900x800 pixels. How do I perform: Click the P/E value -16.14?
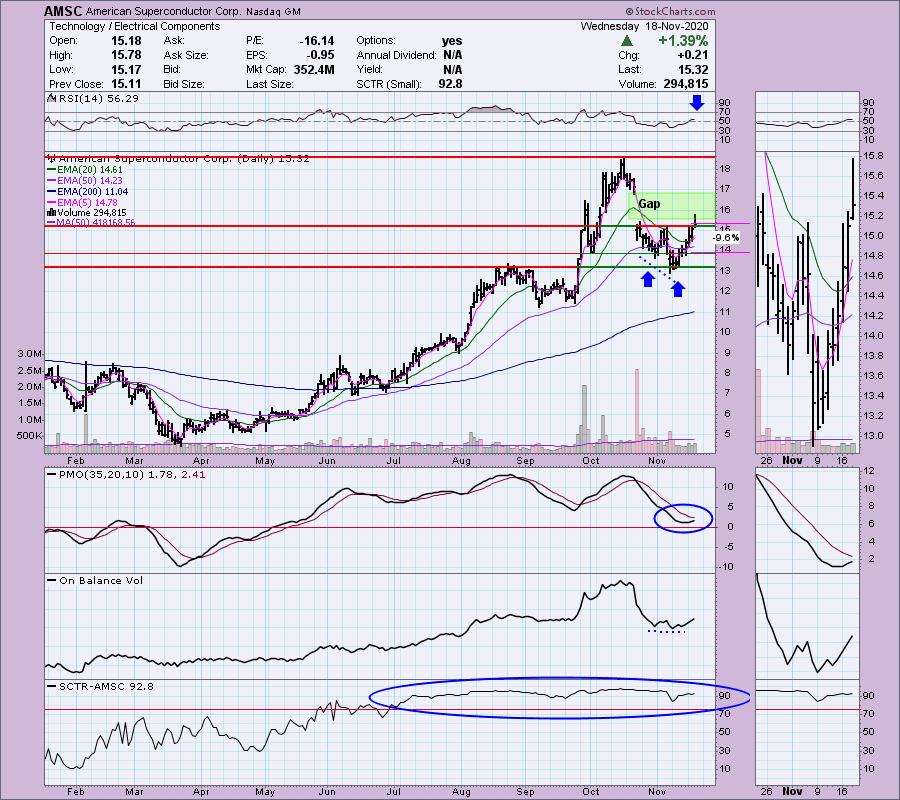tap(317, 41)
